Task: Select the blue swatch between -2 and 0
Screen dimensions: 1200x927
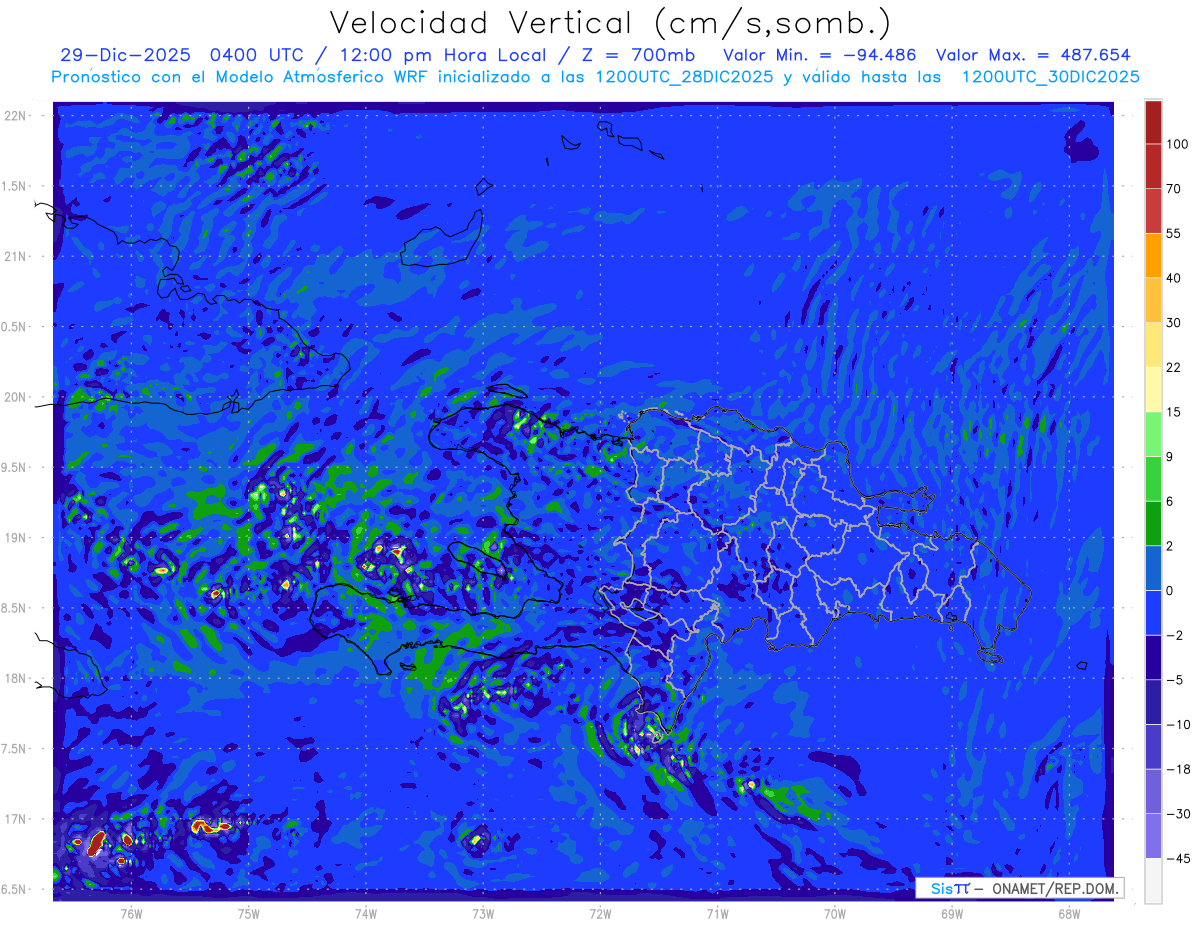Action: click(x=1153, y=613)
